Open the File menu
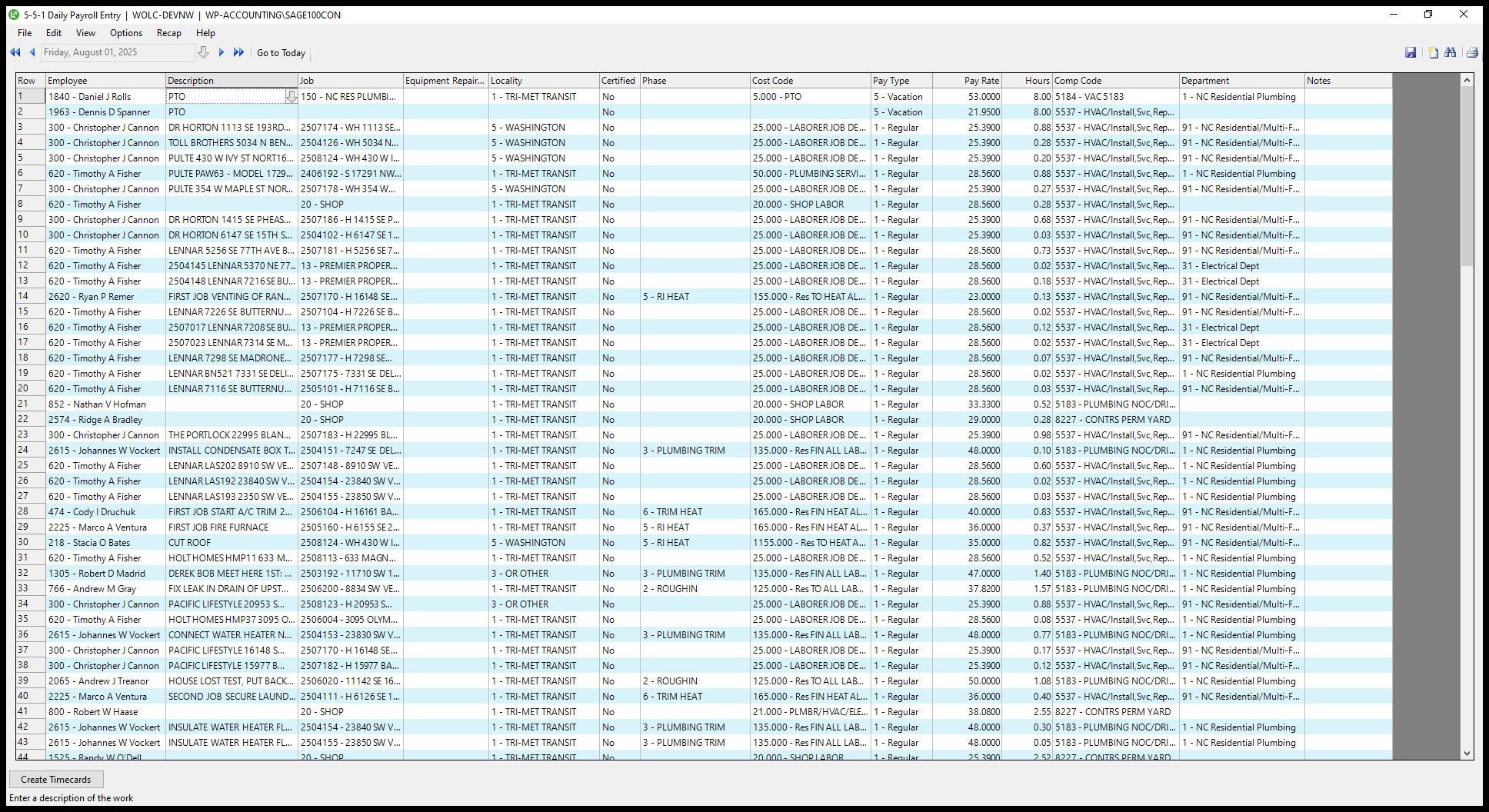The height and width of the screenshot is (812, 1489). 25,33
